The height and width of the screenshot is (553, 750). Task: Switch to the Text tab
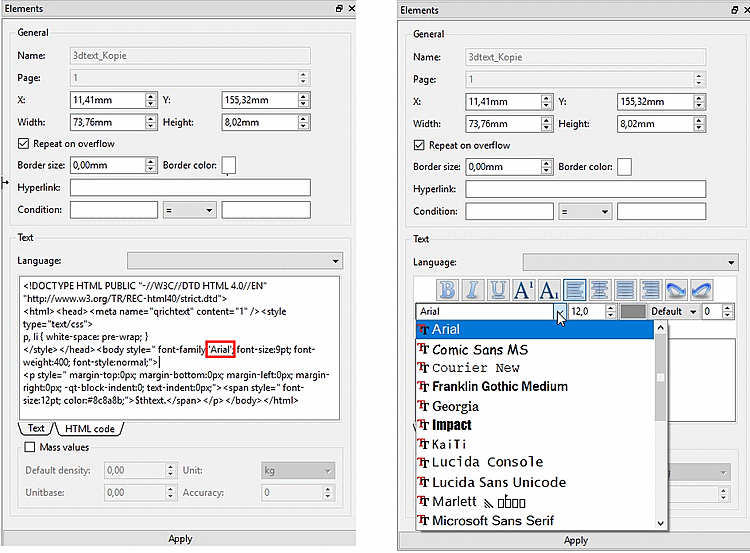[36, 428]
